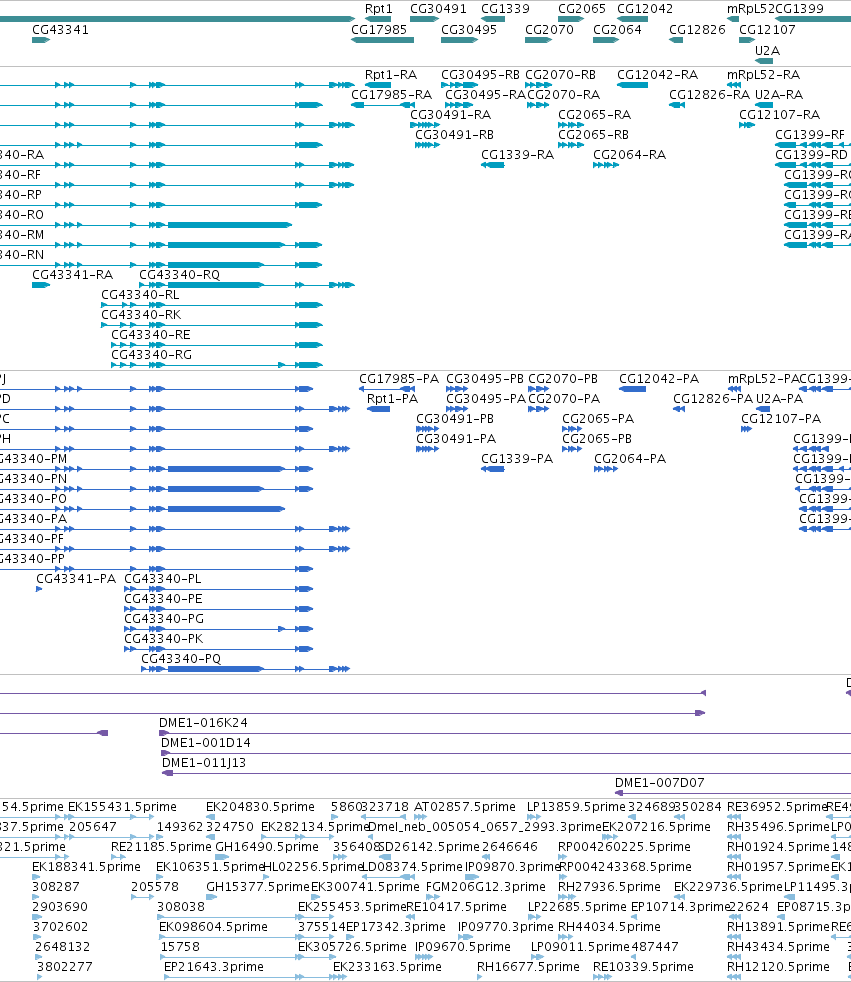The width and height of the screenshot is (851, 982).
Task: Select protein CG17985-PA
Action: 399,379
